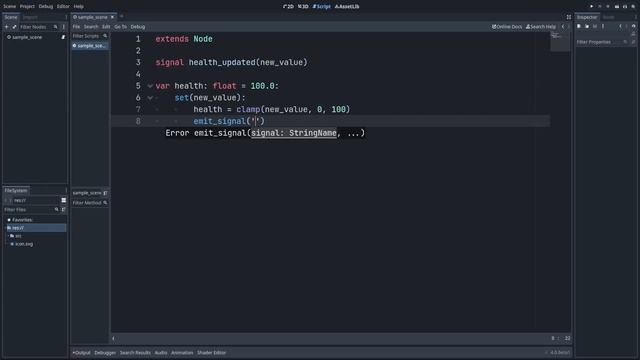The height and width of the screenshot is (360, 640).
Task: Open Scene dock extra options (three dots)
Action: click(x=63, y=27)
